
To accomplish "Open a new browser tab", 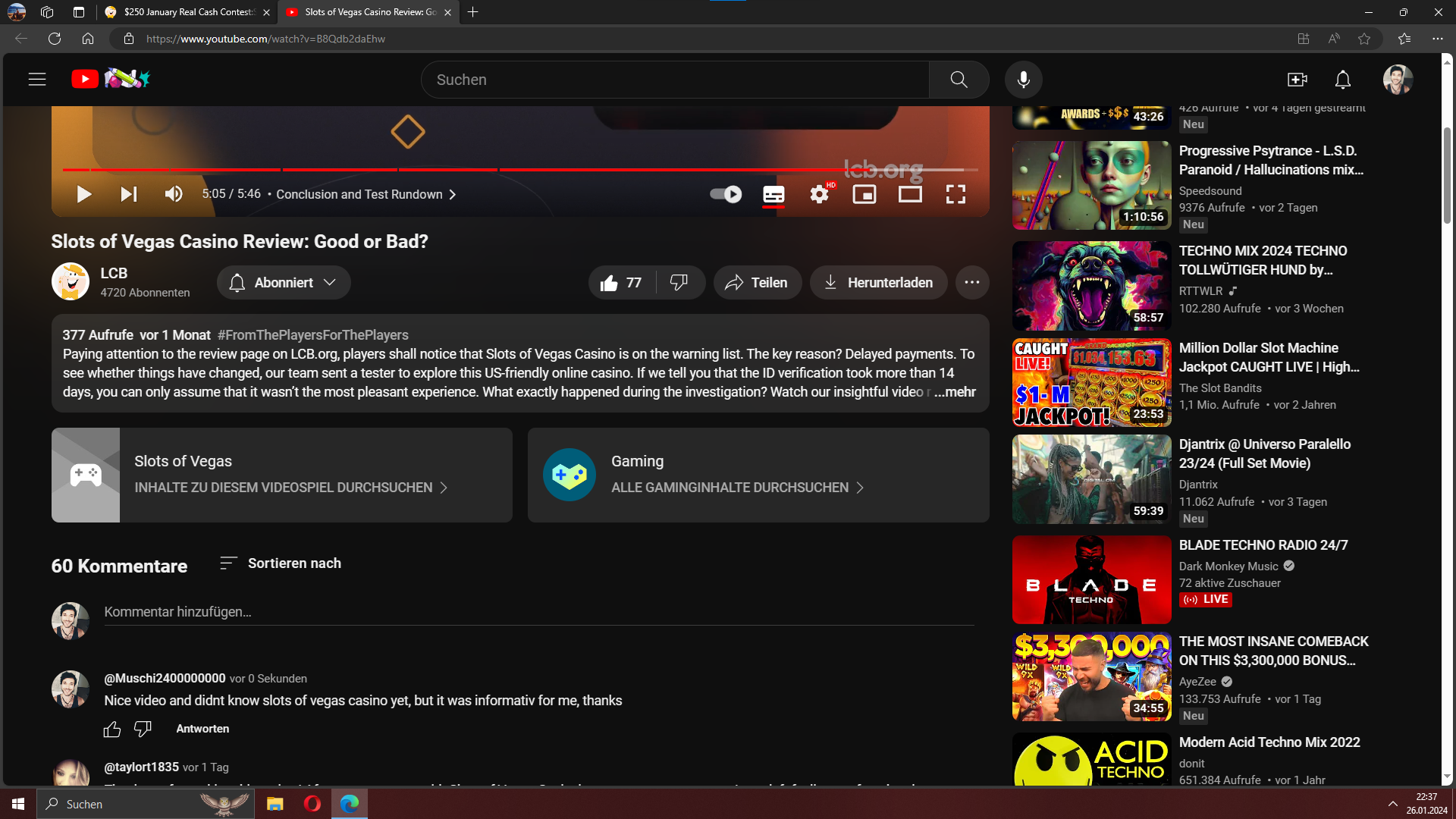I will (473, 12).
